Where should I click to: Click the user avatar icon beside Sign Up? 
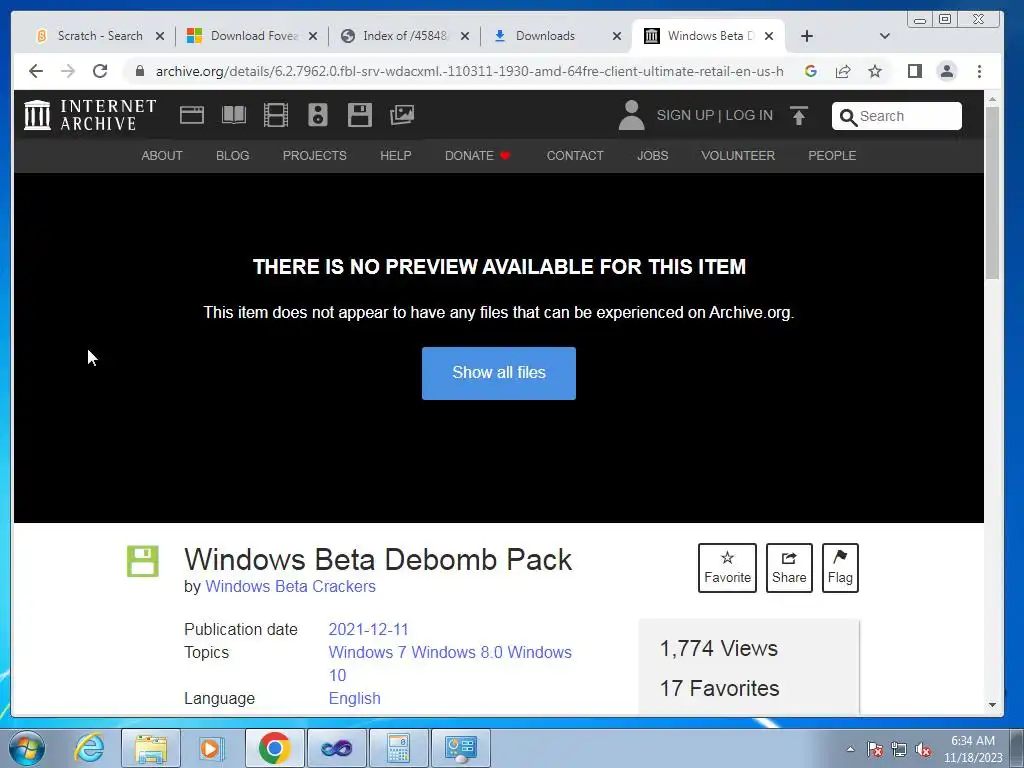pyautogui.click(x=632, y=115)
